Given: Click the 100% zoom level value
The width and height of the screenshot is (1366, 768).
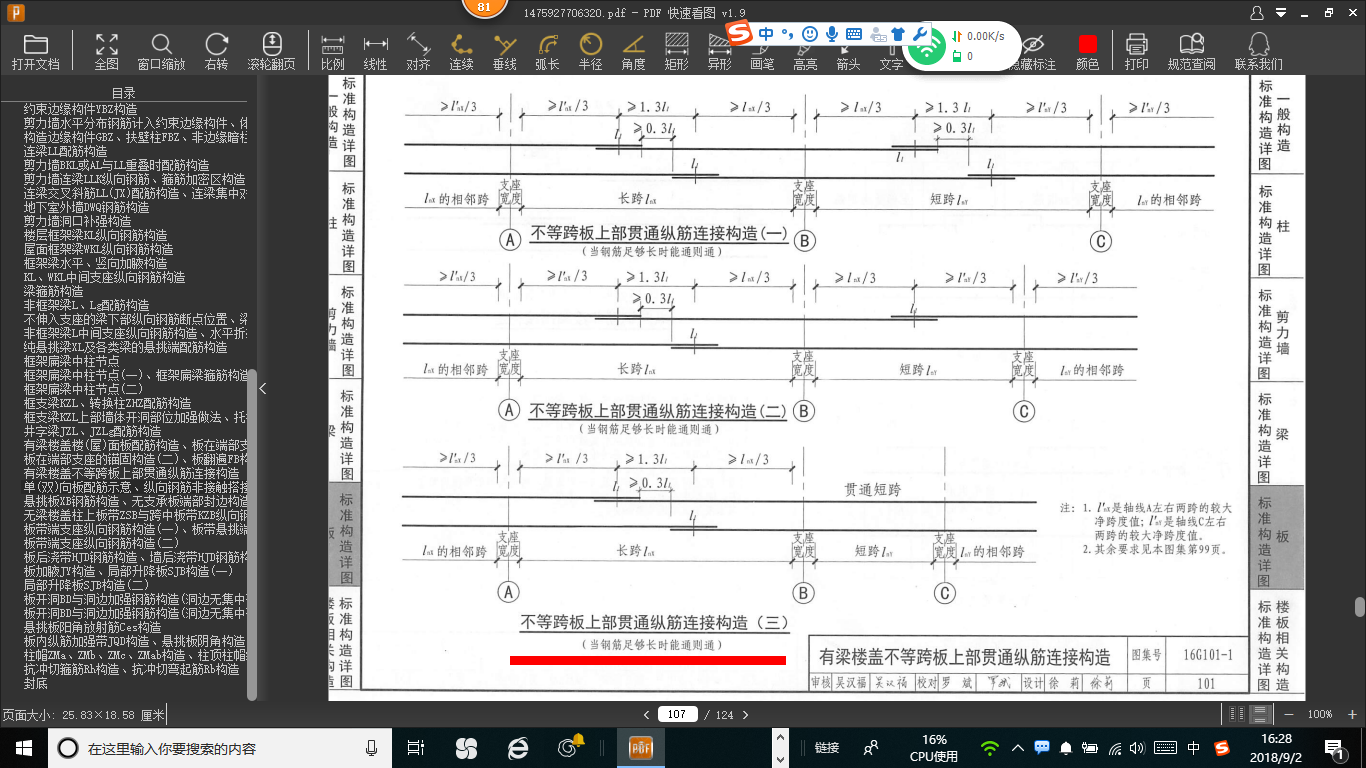Looking at the screenshot, I should click(x=1320, y=714).
